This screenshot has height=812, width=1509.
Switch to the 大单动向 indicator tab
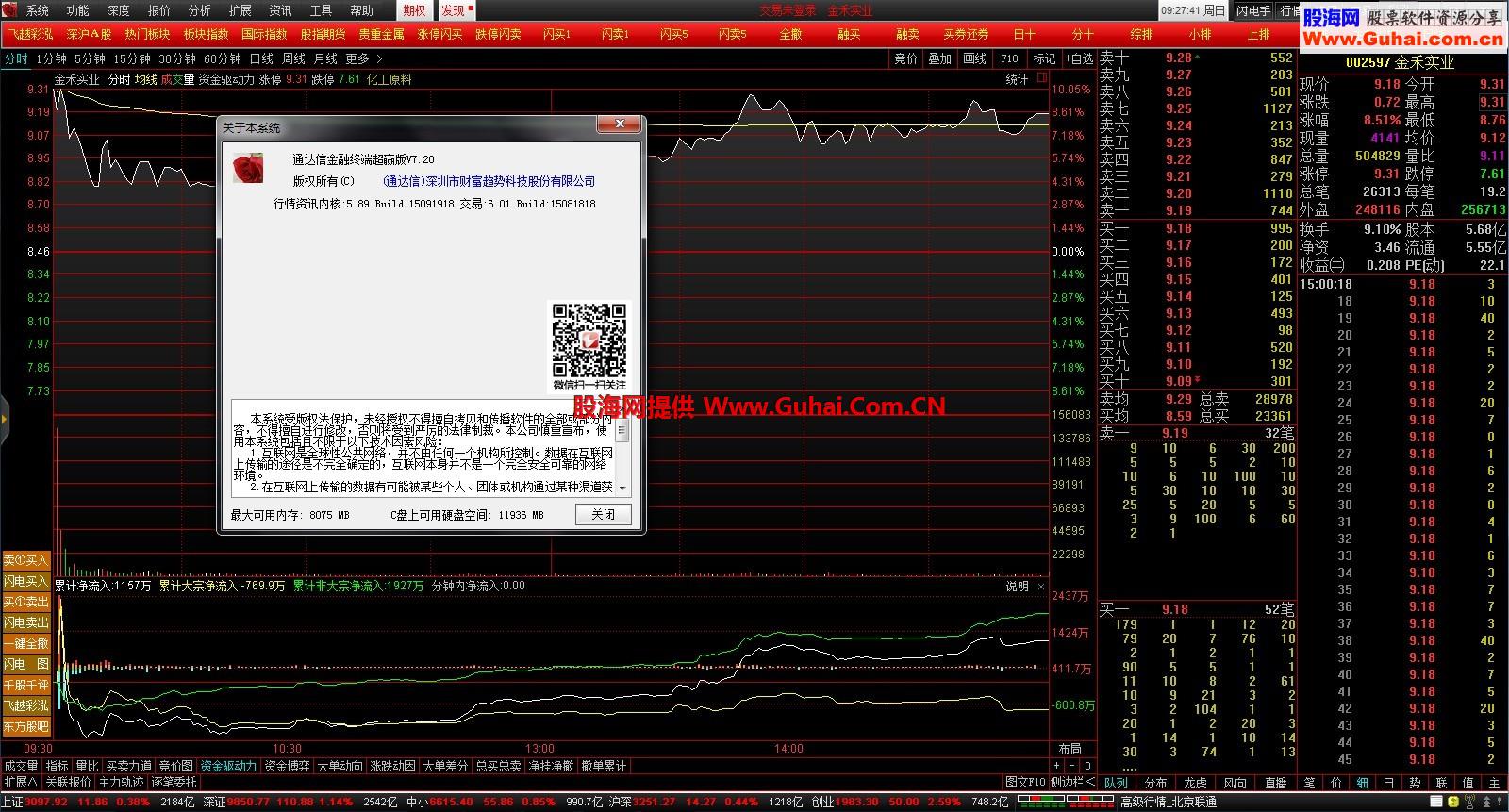[340, 766]
